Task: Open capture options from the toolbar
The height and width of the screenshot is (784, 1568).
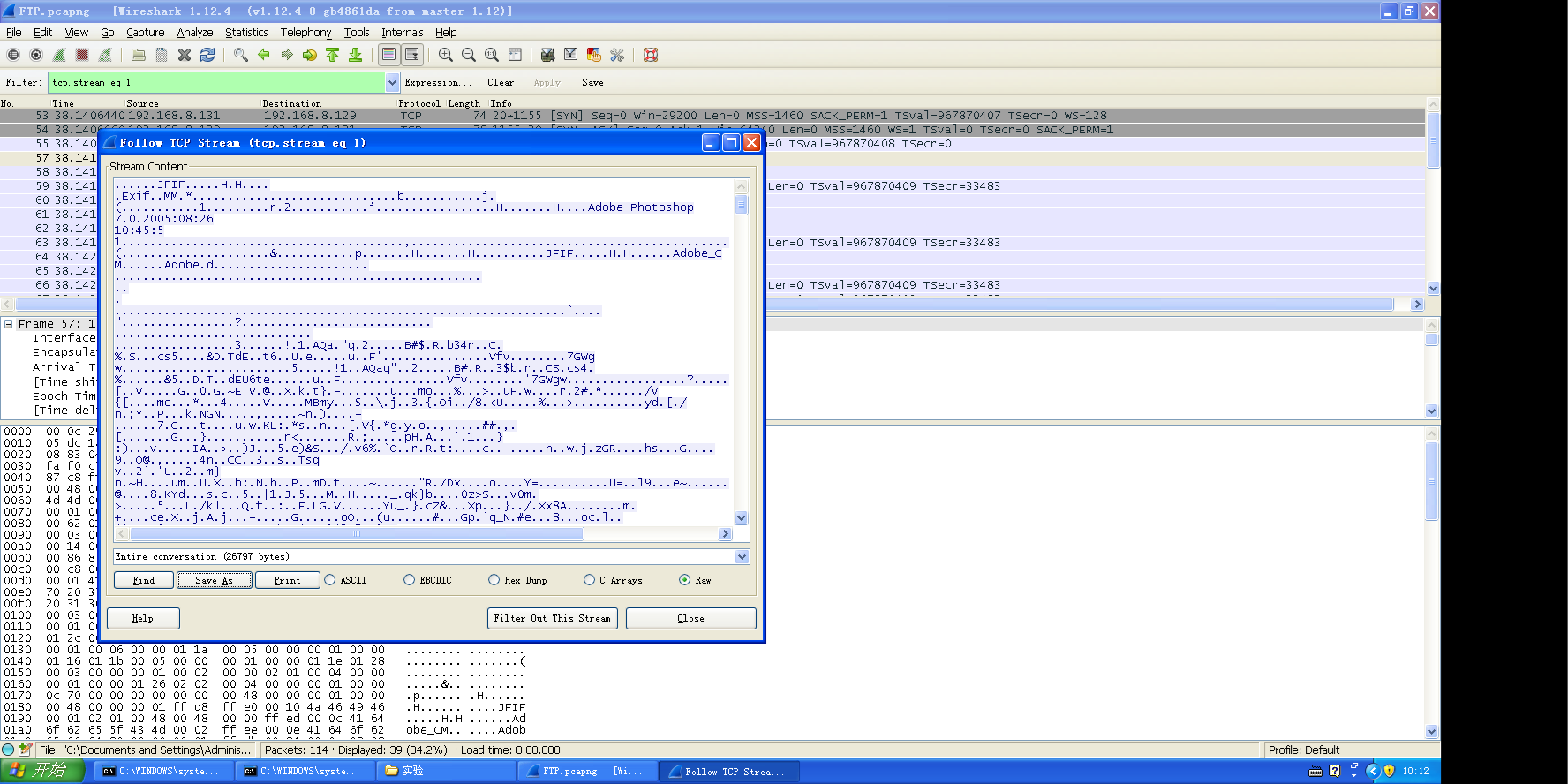Action: click(x=36, y=55)
